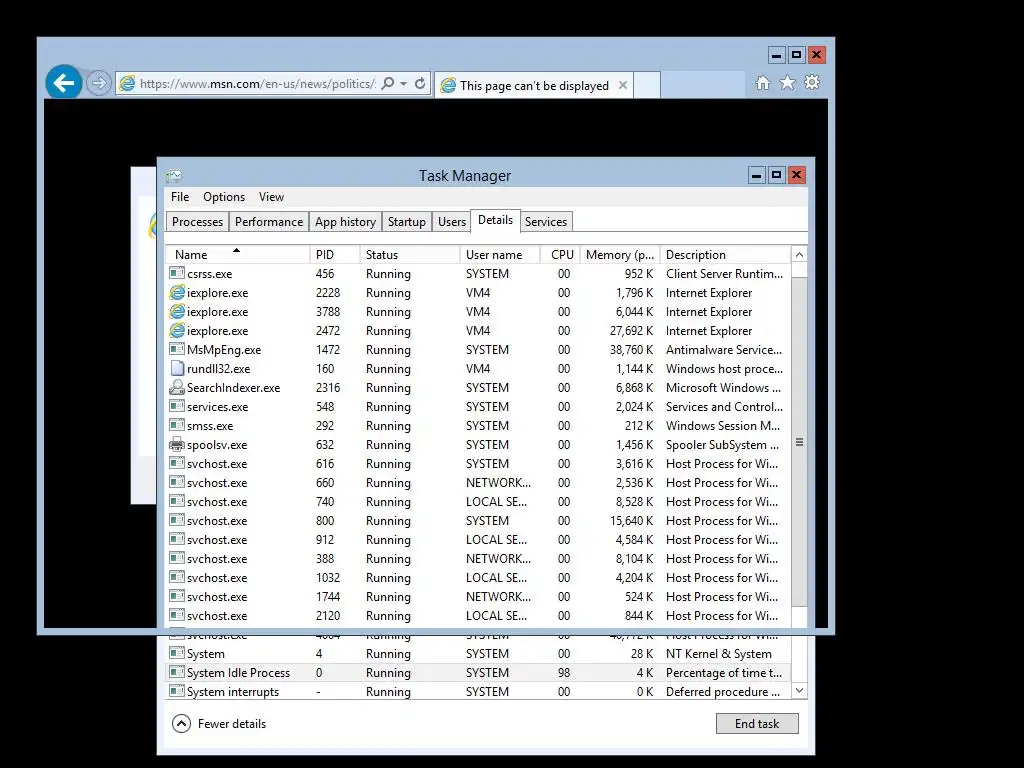
Task: Click the search magnifier in address bar
Action: pyautogui.click(x=388, y=84)
